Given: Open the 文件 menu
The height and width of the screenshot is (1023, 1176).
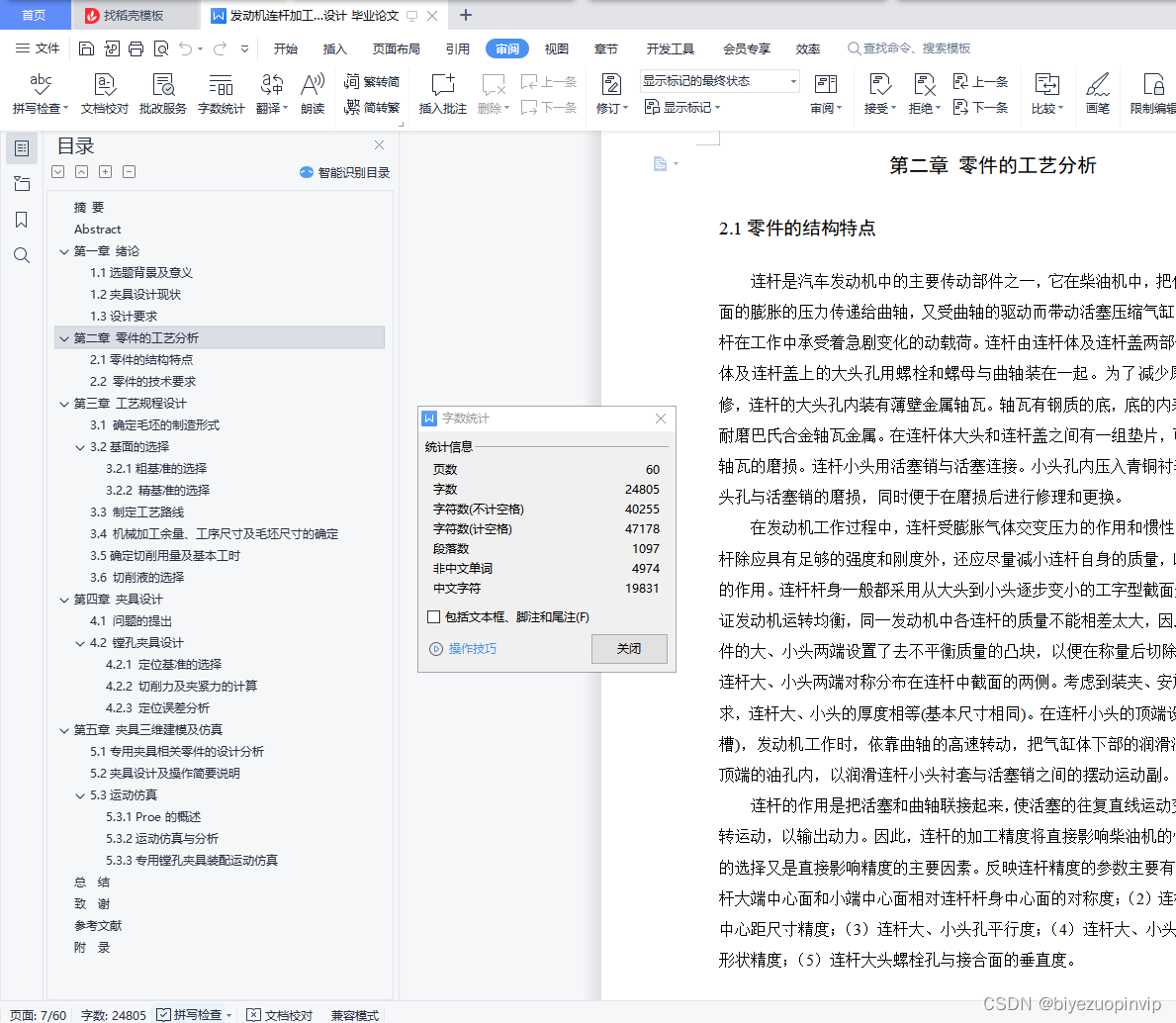Looking at the screenshot, I should coord(38,48).
